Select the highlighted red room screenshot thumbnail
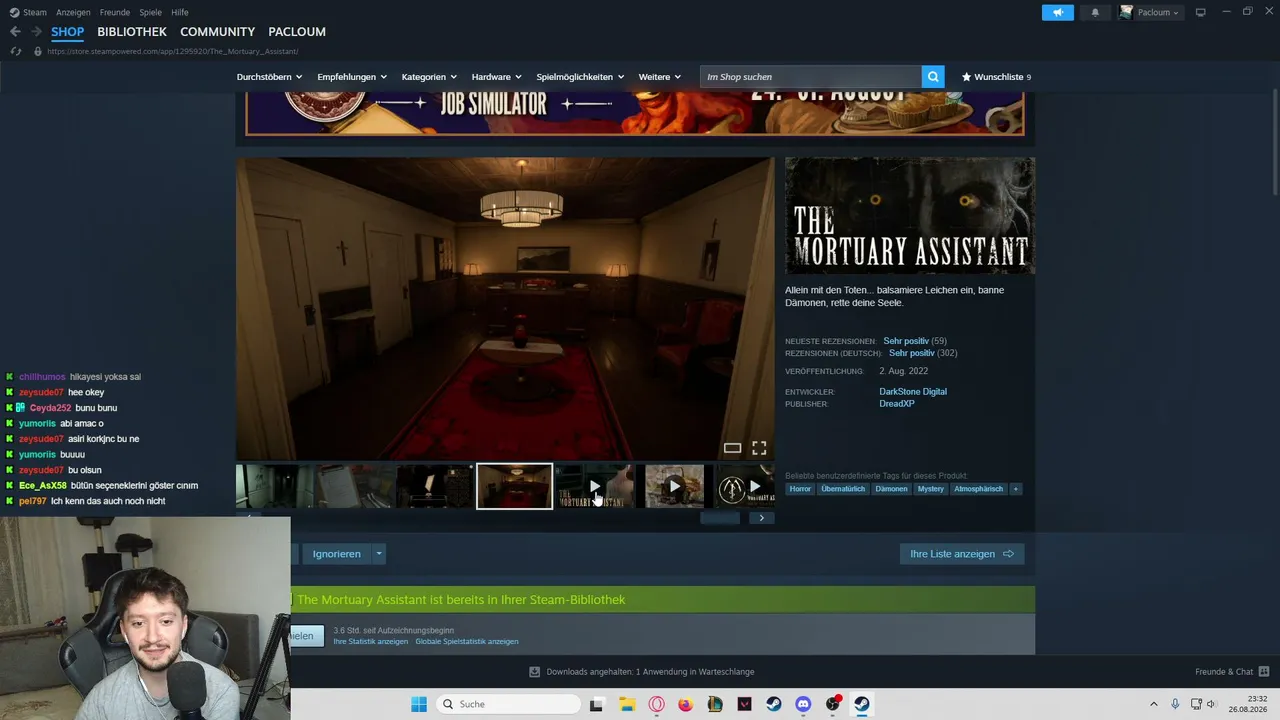Viewport: 1280px width, 720px height. 514,486
